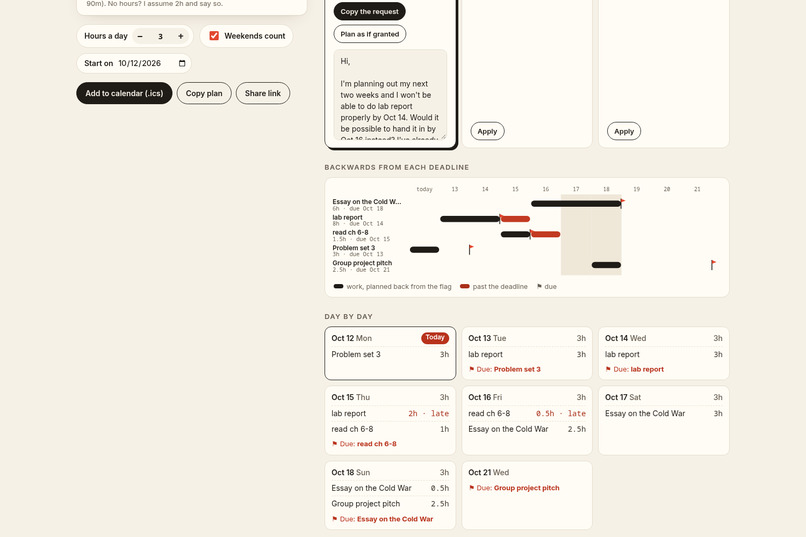This screenshot has height=537, width=806.
Task: Click the Essay on the Cold War work bar
Action: [576, 203]
